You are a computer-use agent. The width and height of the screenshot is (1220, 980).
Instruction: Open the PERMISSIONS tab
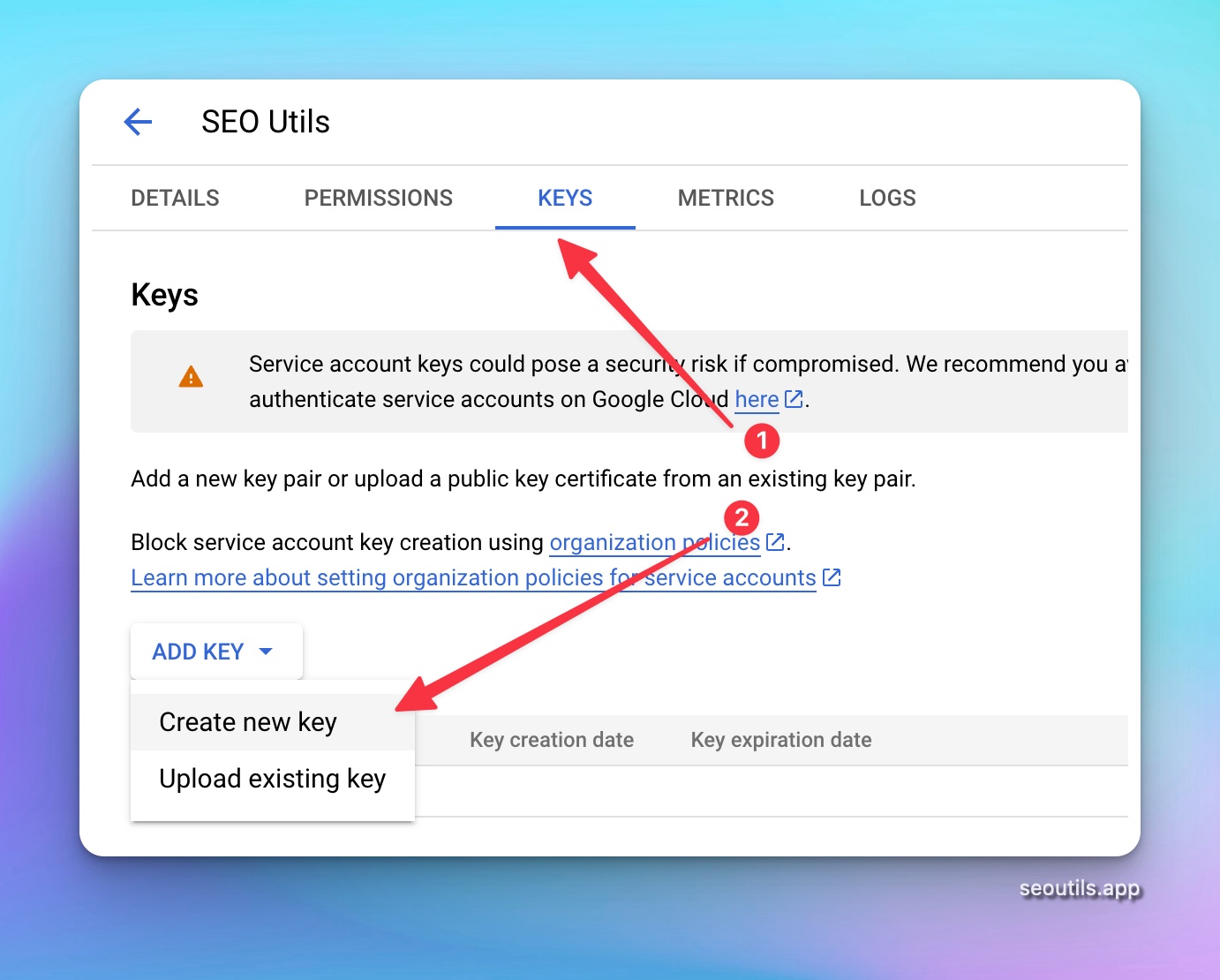click(378, 198)
